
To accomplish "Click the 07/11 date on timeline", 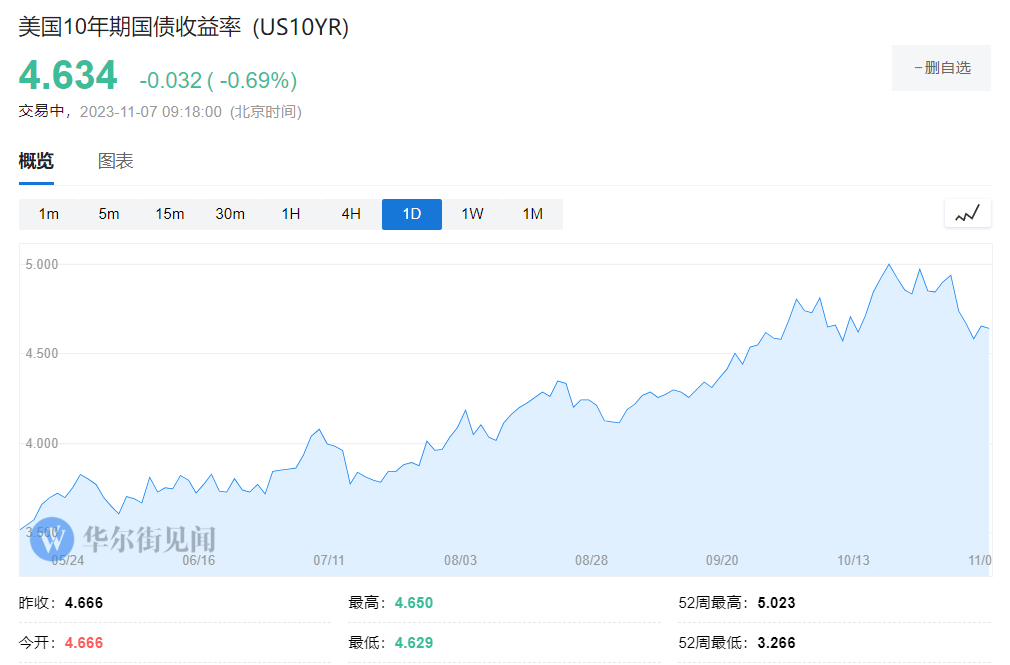I will [x=329, y=560].
